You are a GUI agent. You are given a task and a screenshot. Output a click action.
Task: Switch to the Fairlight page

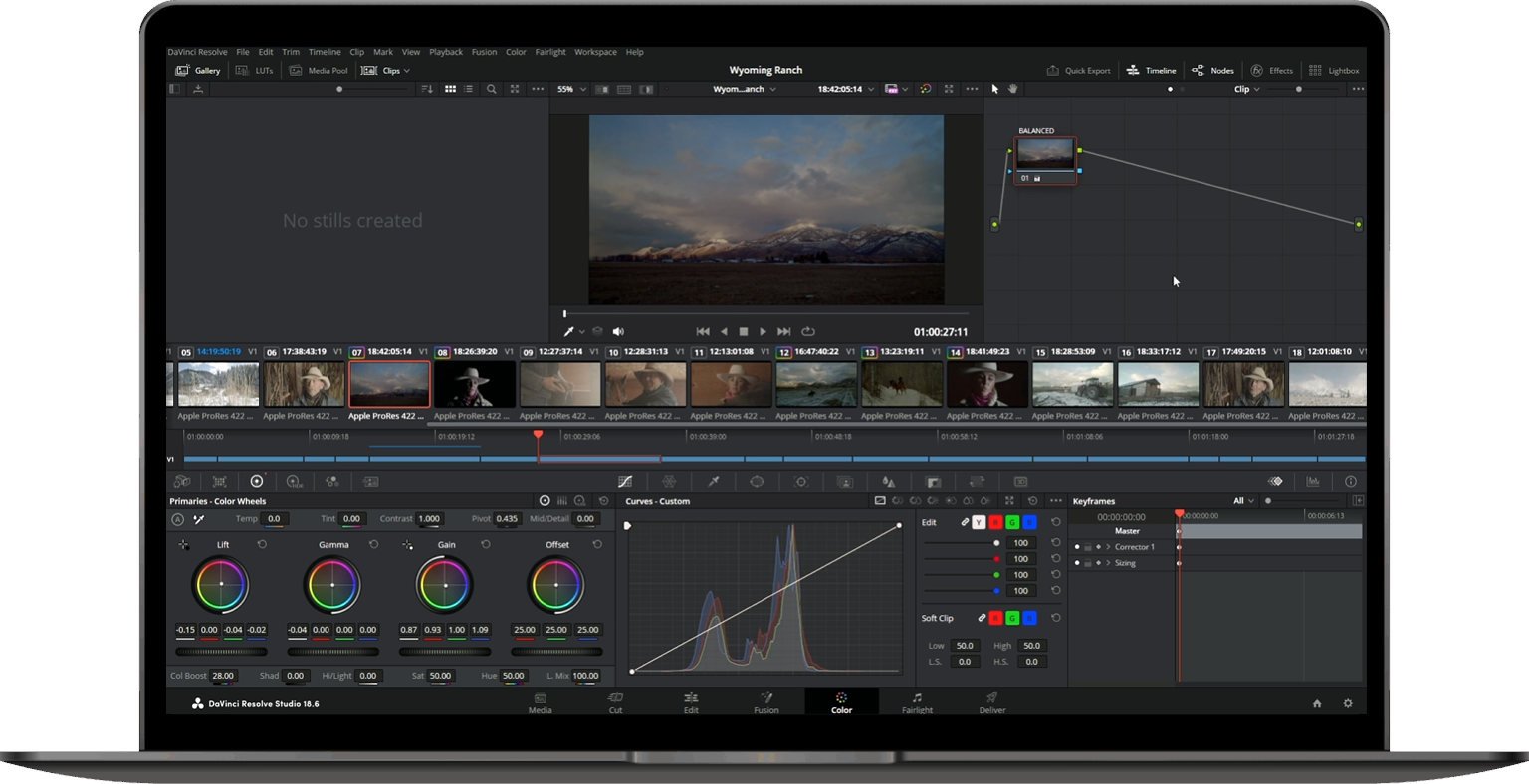(x=917, y=702)
